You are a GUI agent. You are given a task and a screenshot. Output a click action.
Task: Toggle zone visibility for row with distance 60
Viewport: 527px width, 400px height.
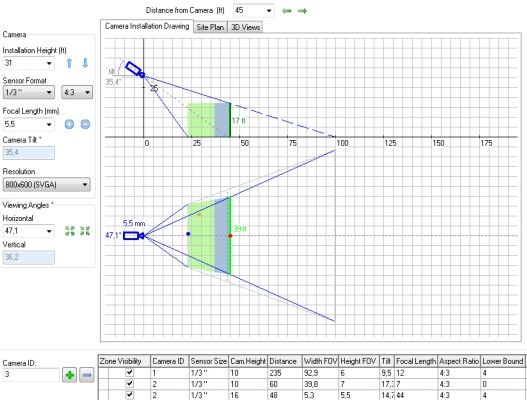[x=129, y=384]
